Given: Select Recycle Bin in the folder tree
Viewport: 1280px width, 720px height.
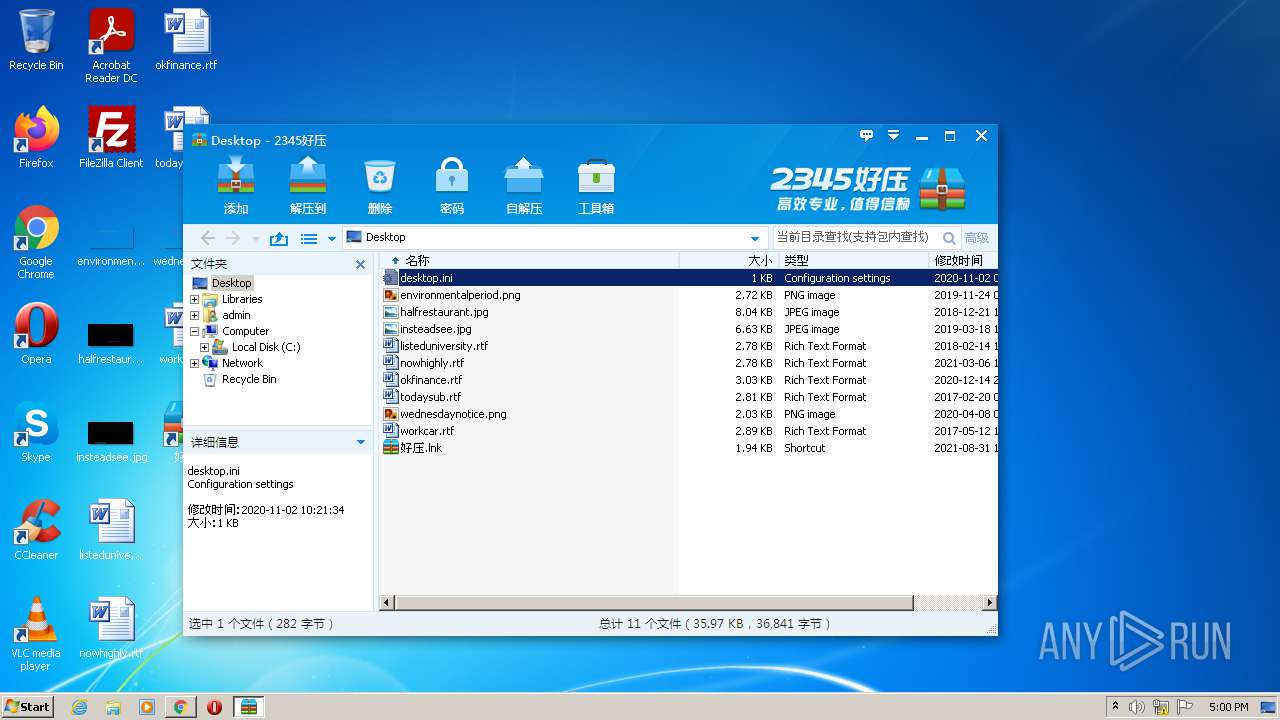Looking at the screenshot, I should pyautogui.click(x=249, y=379).
